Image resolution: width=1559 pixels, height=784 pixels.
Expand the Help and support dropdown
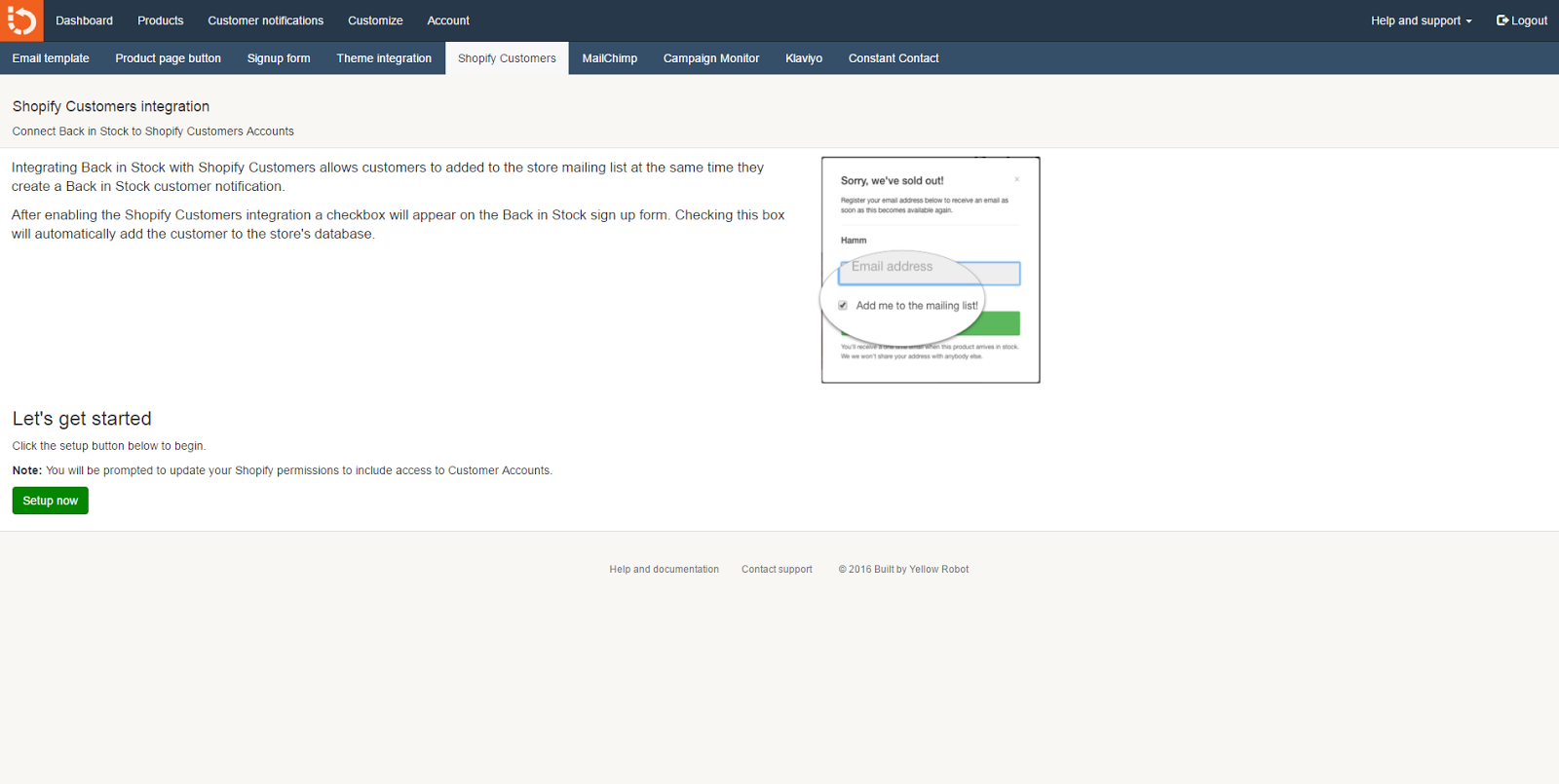pos(1421,20)
